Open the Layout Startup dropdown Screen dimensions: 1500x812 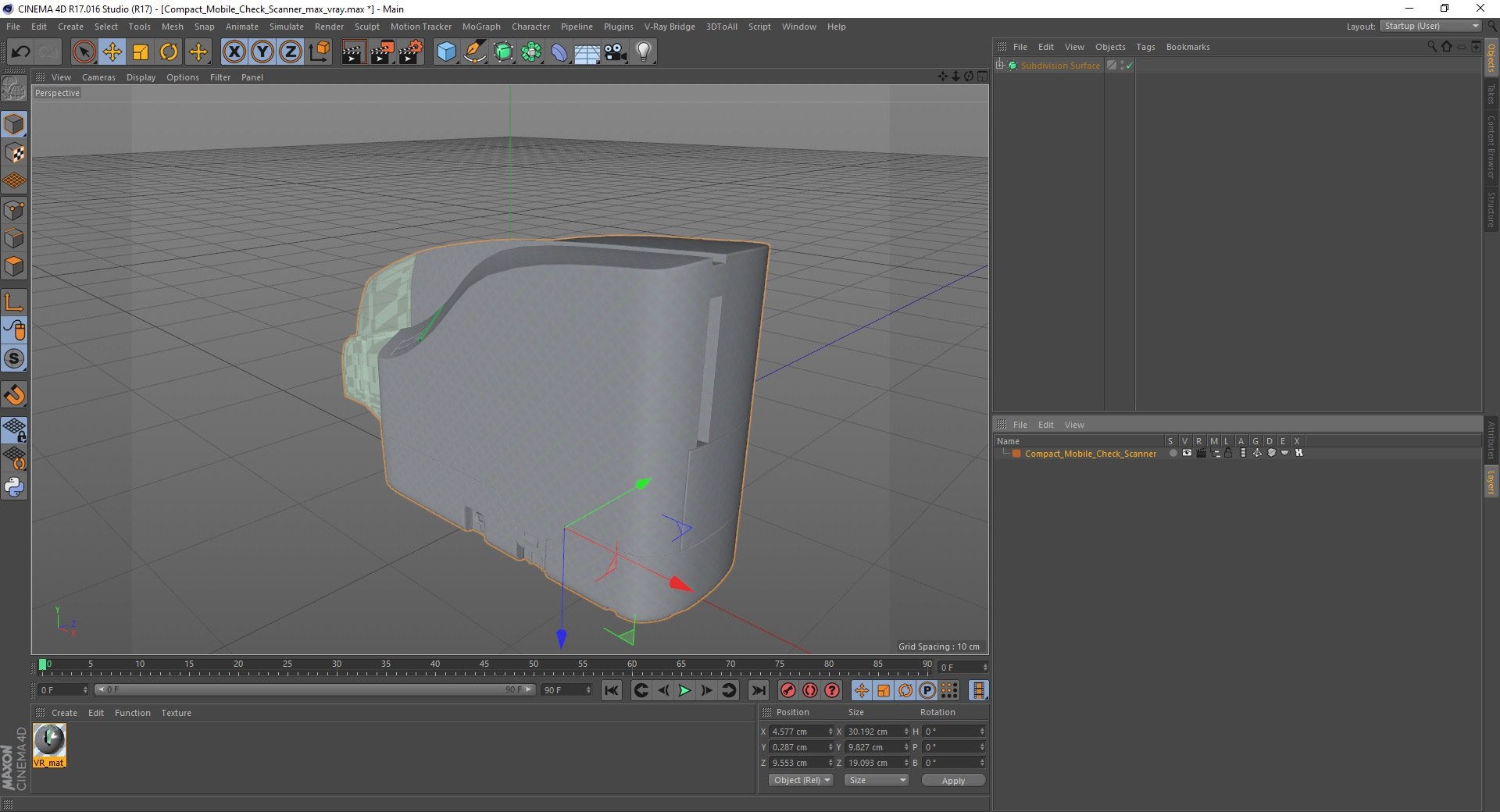(1430, 27)
